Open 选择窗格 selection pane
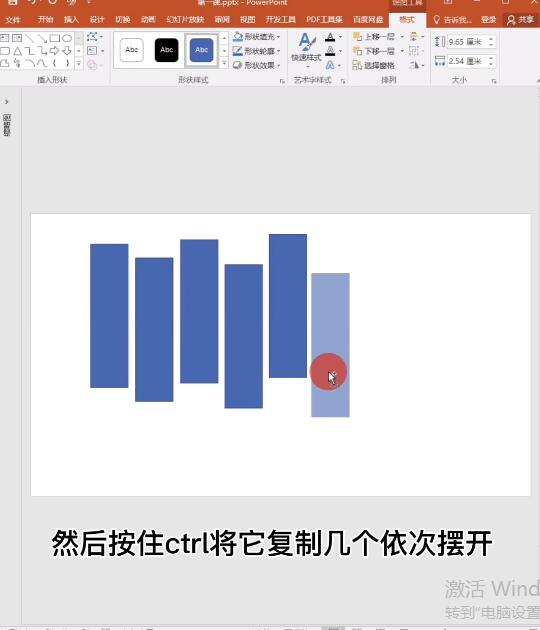The width and height of the screenshot is (540, 630). [373, 65]
